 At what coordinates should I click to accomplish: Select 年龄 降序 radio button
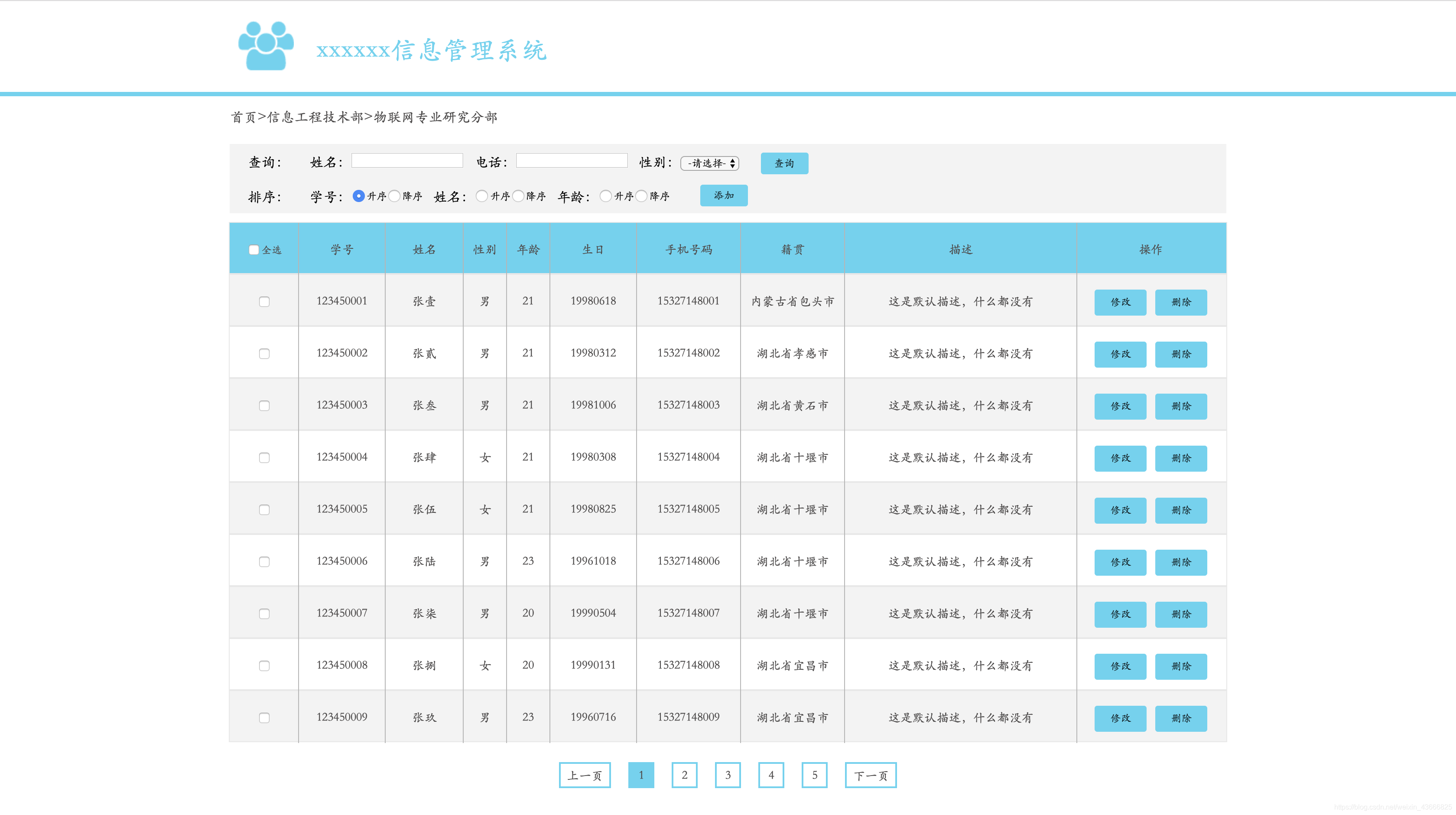(641, 196)
